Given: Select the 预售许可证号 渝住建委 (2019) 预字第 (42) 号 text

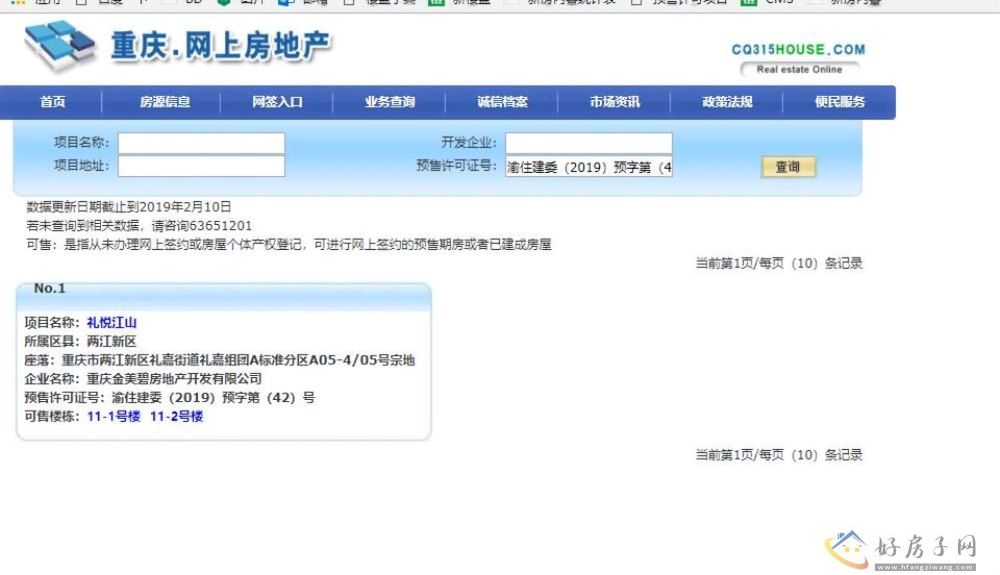Looking at the screenshot, I should pyautogui.click(x=170, y=398).
